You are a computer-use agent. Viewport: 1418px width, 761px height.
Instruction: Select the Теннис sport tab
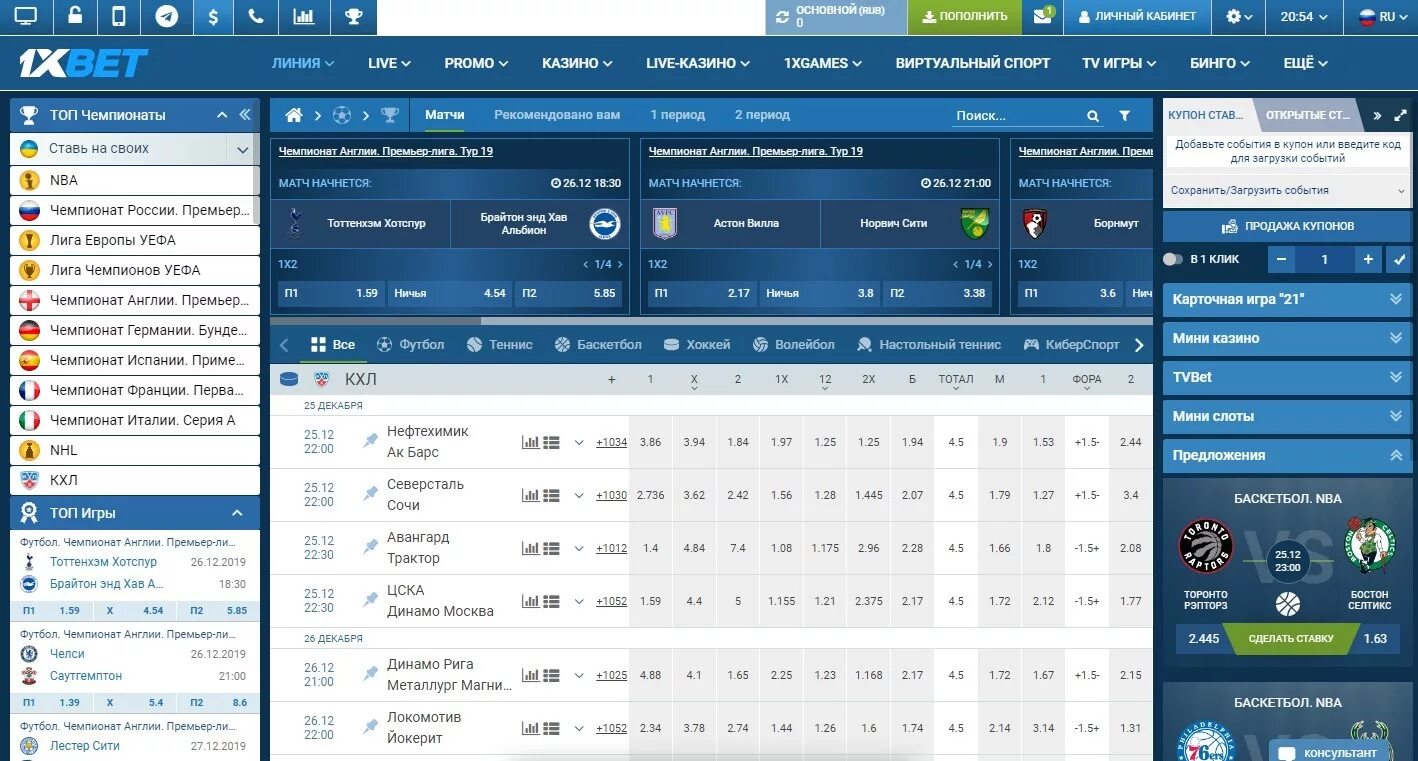pyautogui.click(x=499, y=344)
